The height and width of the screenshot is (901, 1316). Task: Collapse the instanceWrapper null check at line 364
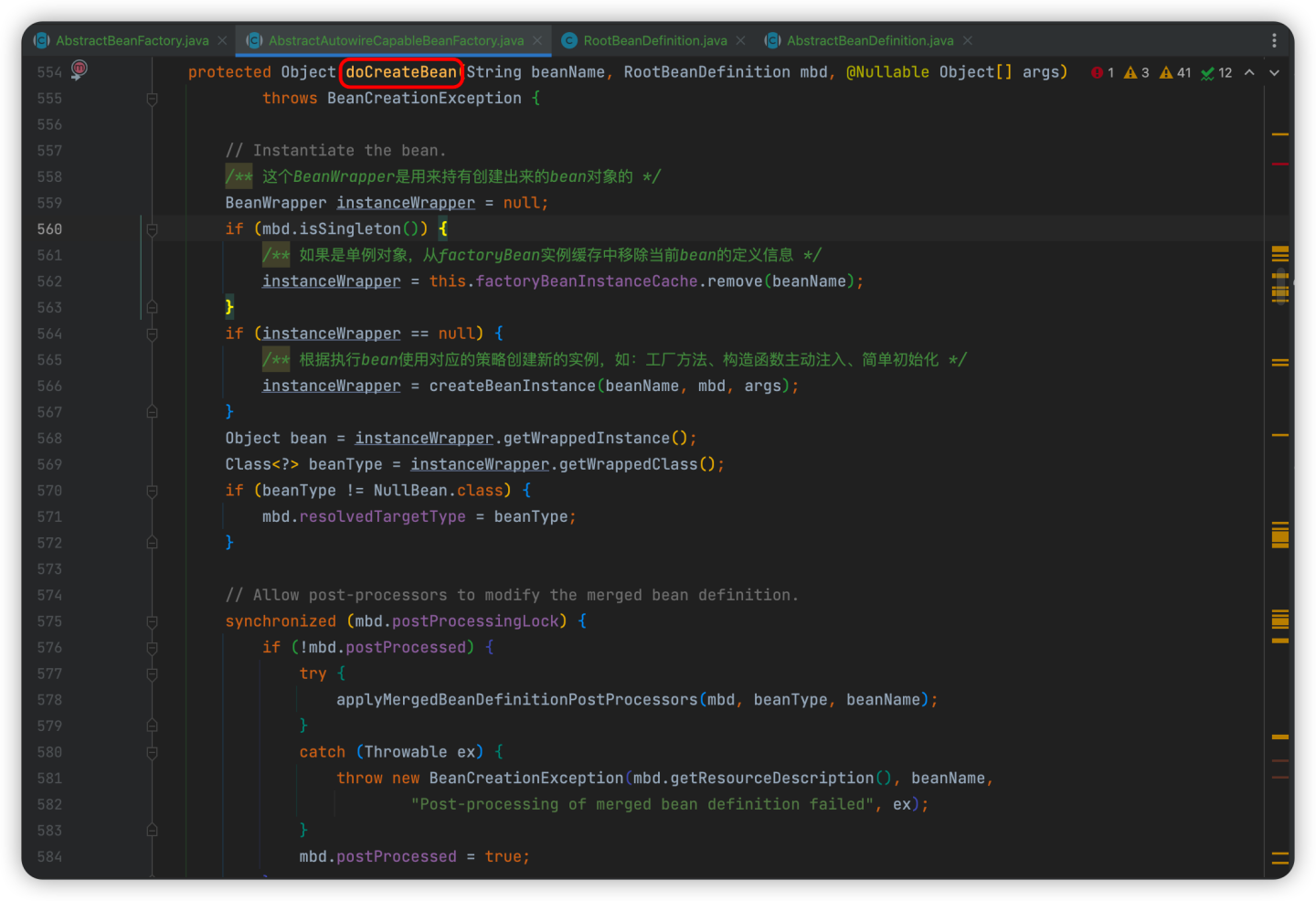pos(153,334)
